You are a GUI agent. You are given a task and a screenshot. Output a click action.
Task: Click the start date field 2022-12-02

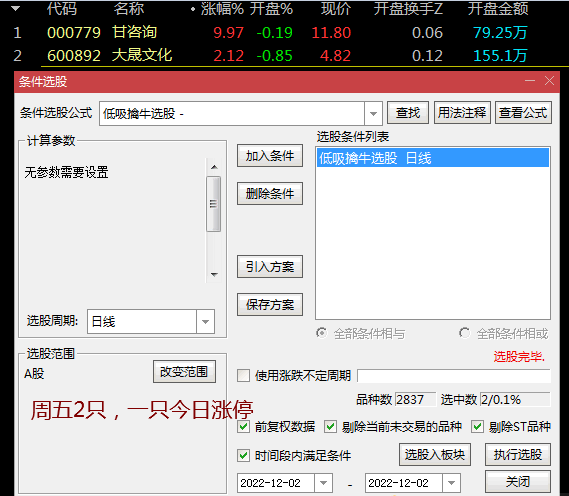276,483
